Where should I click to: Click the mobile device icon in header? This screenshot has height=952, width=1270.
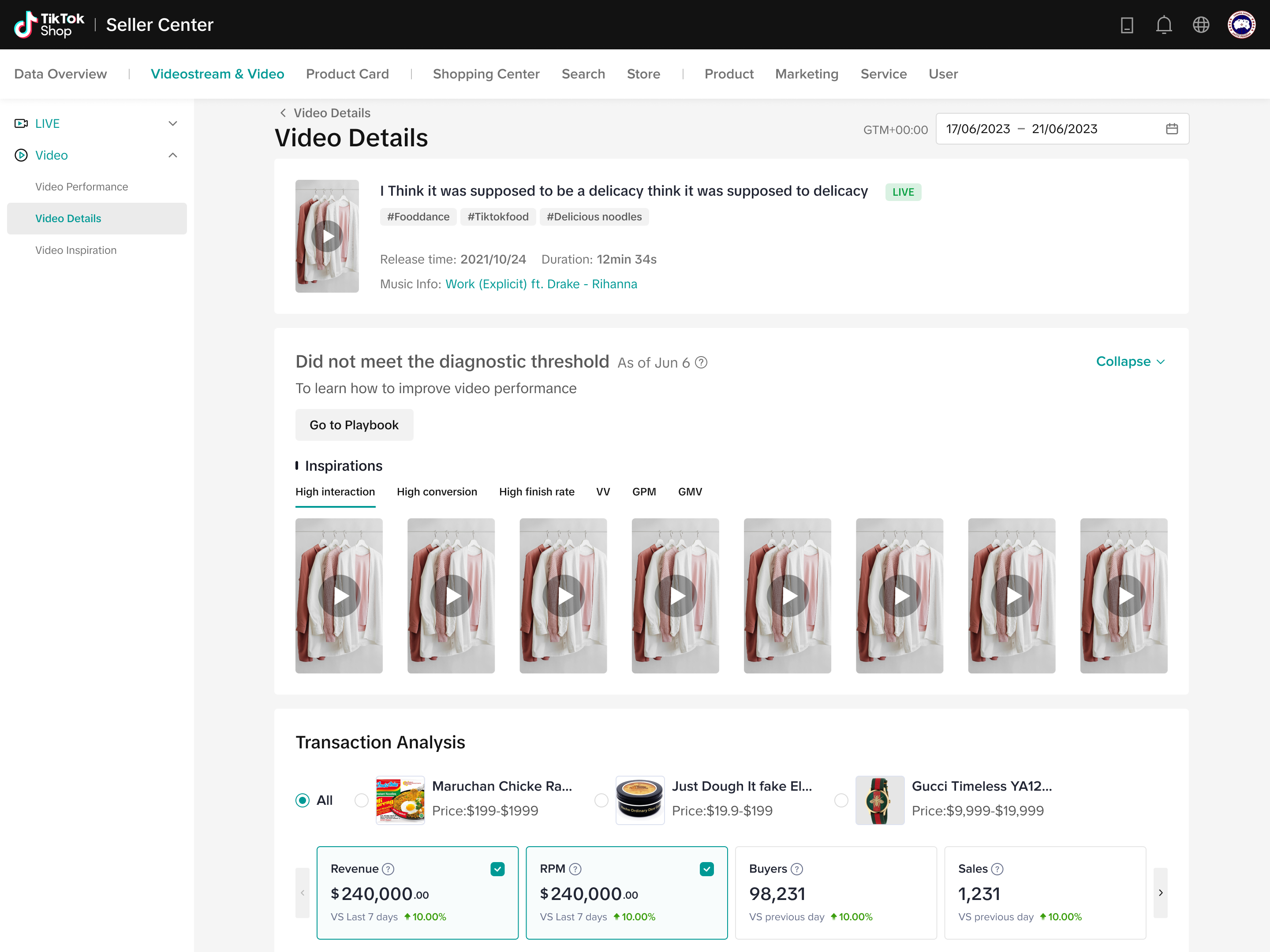point(1127,25)
